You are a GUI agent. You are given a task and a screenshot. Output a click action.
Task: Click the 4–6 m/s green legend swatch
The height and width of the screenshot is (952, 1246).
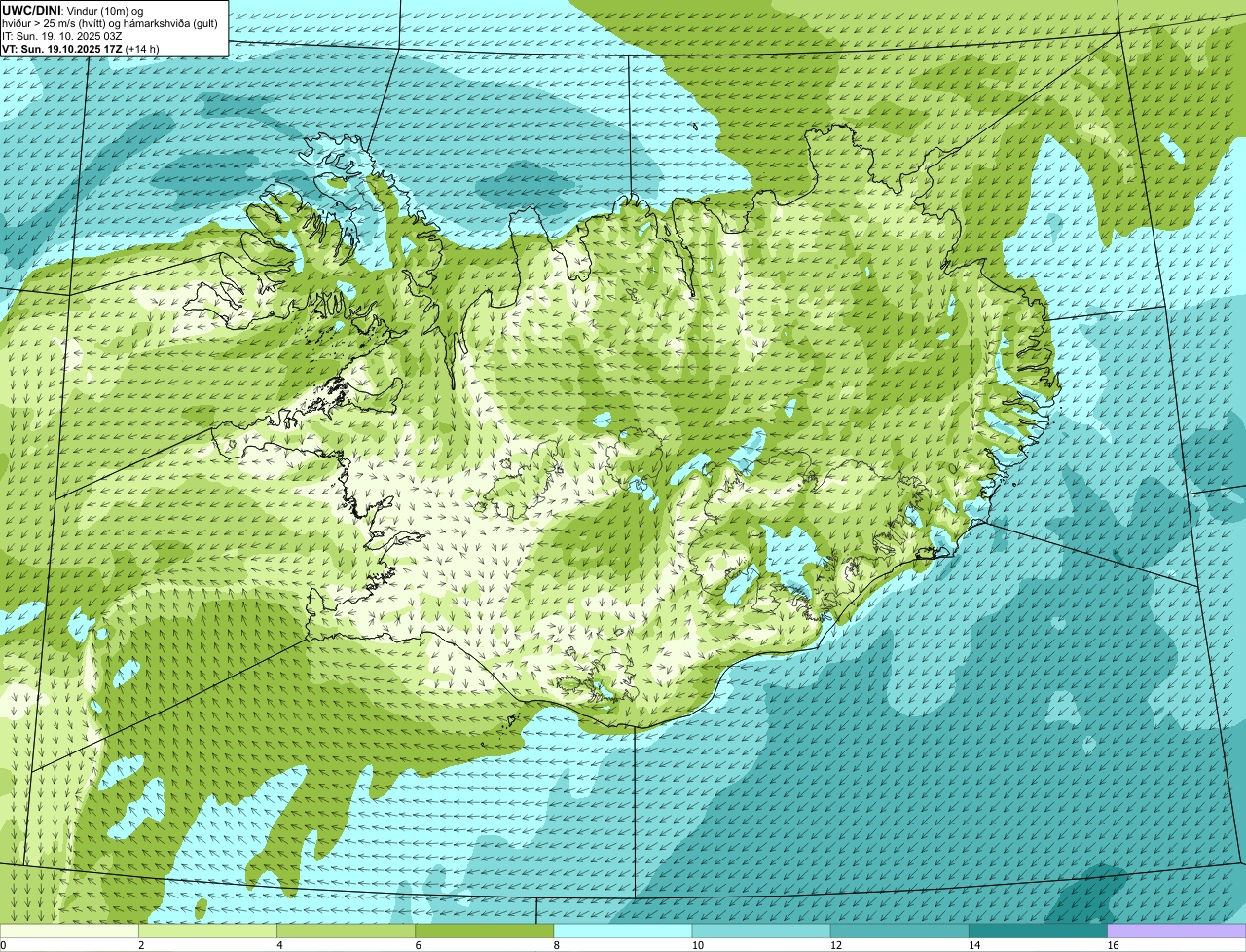click(346, 931)
